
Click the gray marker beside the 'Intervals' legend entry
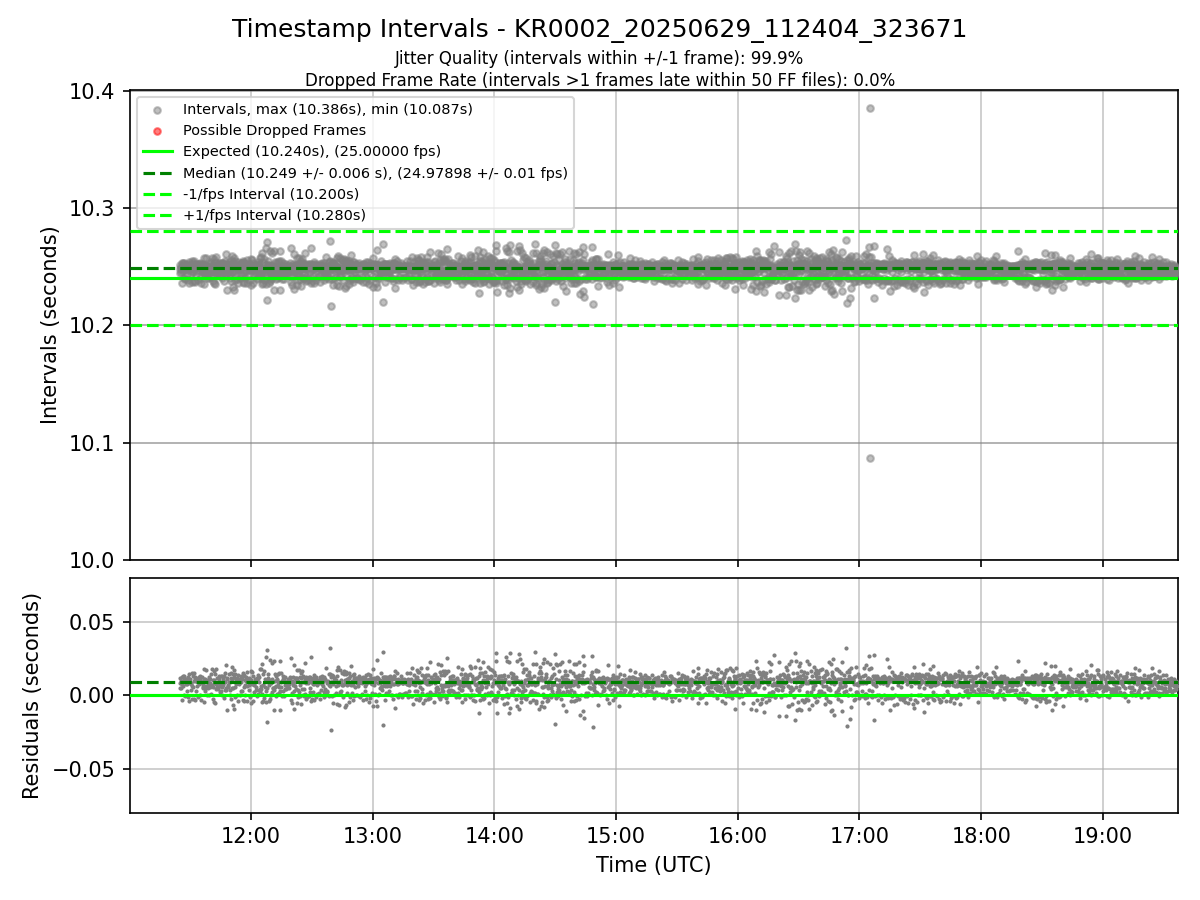(157, 109)
